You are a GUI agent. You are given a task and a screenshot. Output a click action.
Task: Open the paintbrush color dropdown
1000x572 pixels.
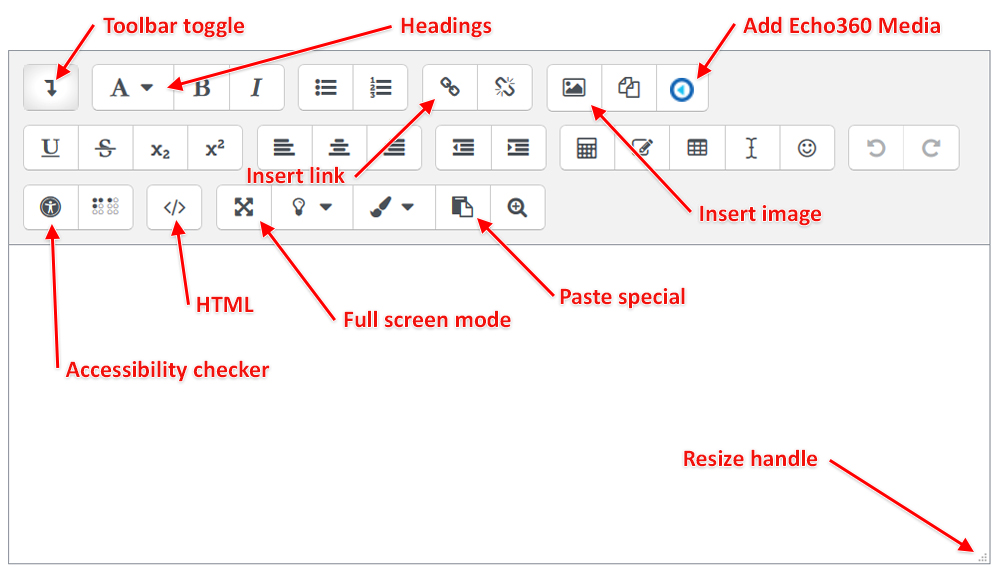click(393, 207)
